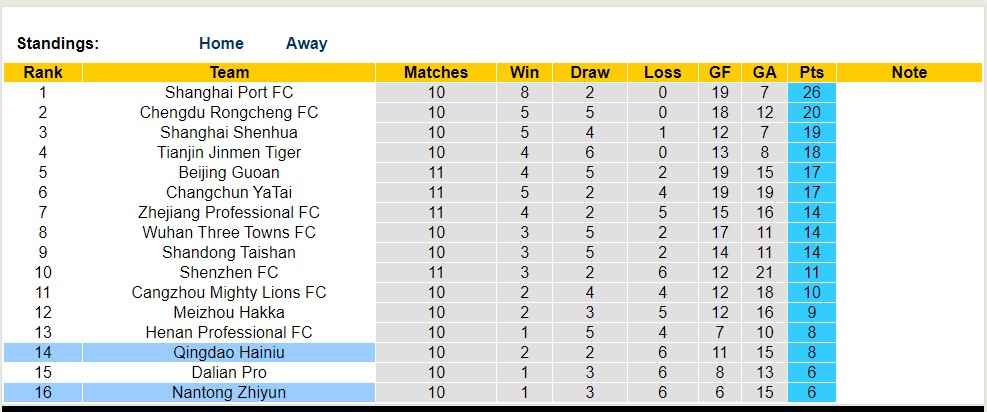
Task: Click the highlighted Nantong Zhiyun team
Action: click(229, 392)
